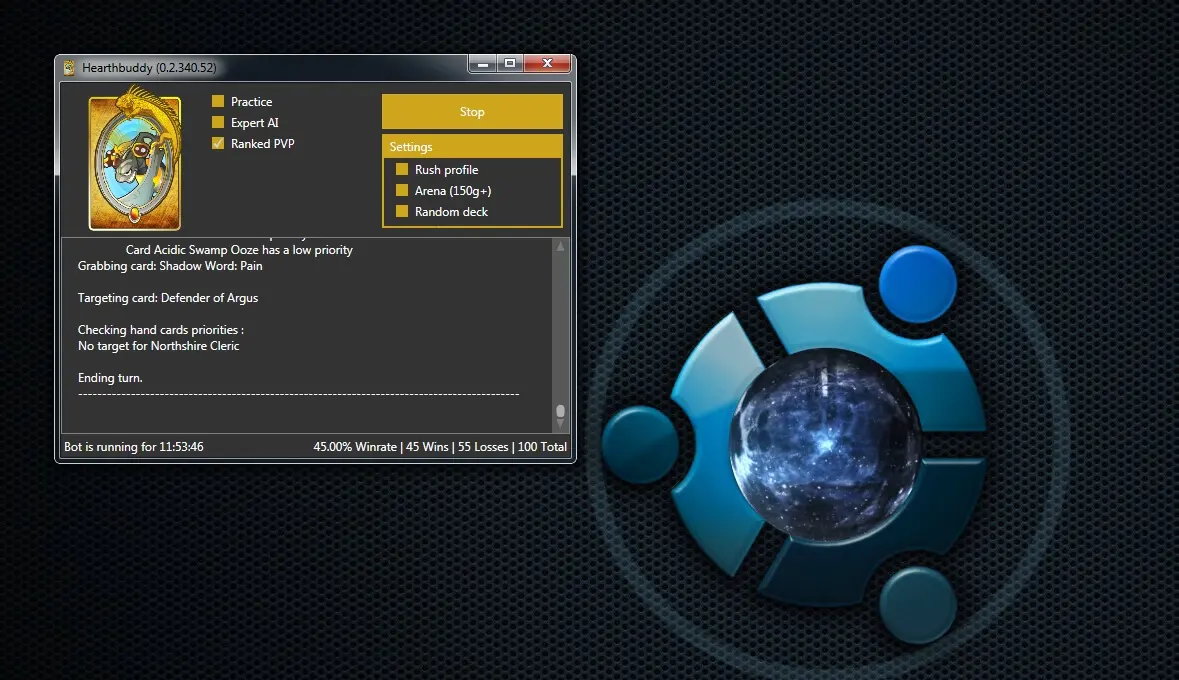Click the '100 Total' status entry
1179x680 pixels.
tap(542, 447)
